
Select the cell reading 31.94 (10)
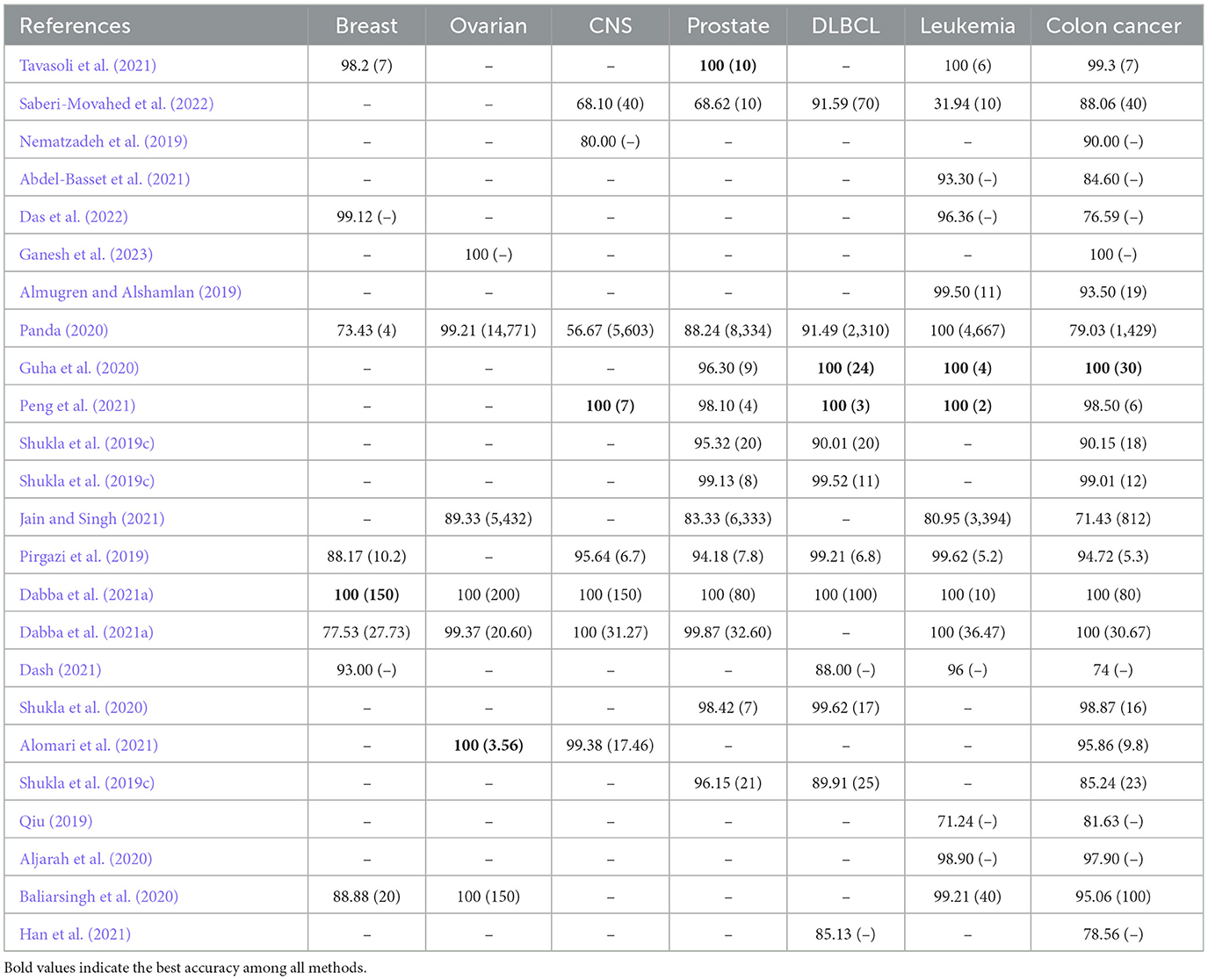(x=967, y=104)
